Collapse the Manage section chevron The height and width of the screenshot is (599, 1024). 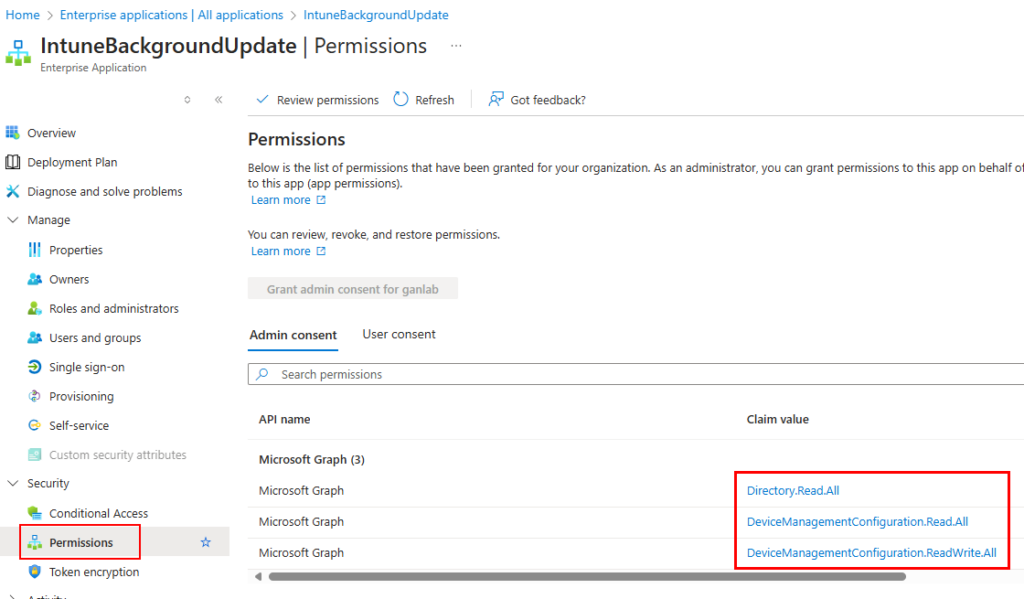(x=13, y=220)
